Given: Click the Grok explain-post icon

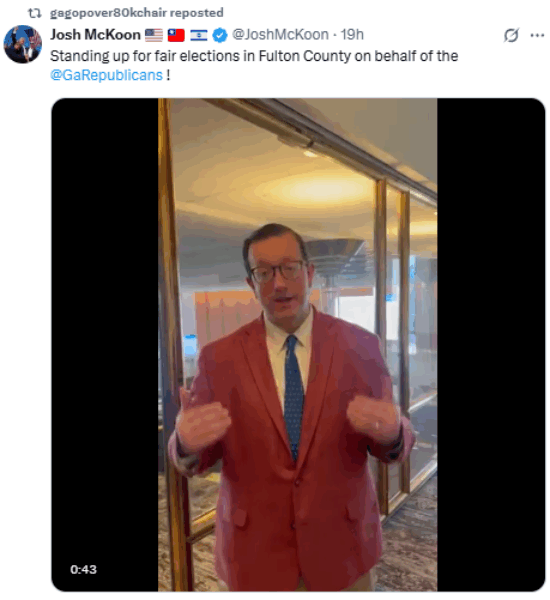Looking at the screenshot, I should (511, 36).
